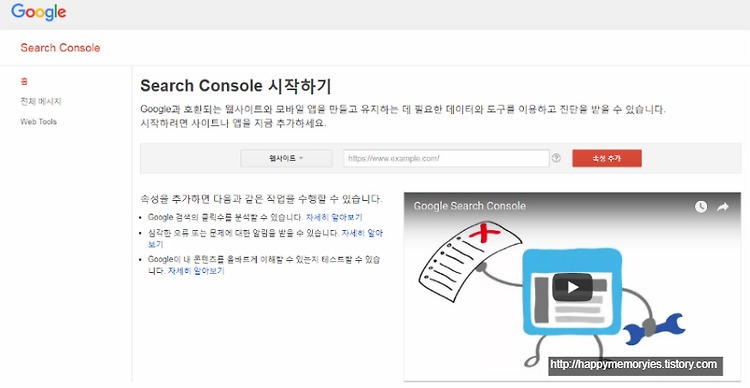The image size is (750, 388).
Task: Click the help question mark icon
Action: (556, 158)
